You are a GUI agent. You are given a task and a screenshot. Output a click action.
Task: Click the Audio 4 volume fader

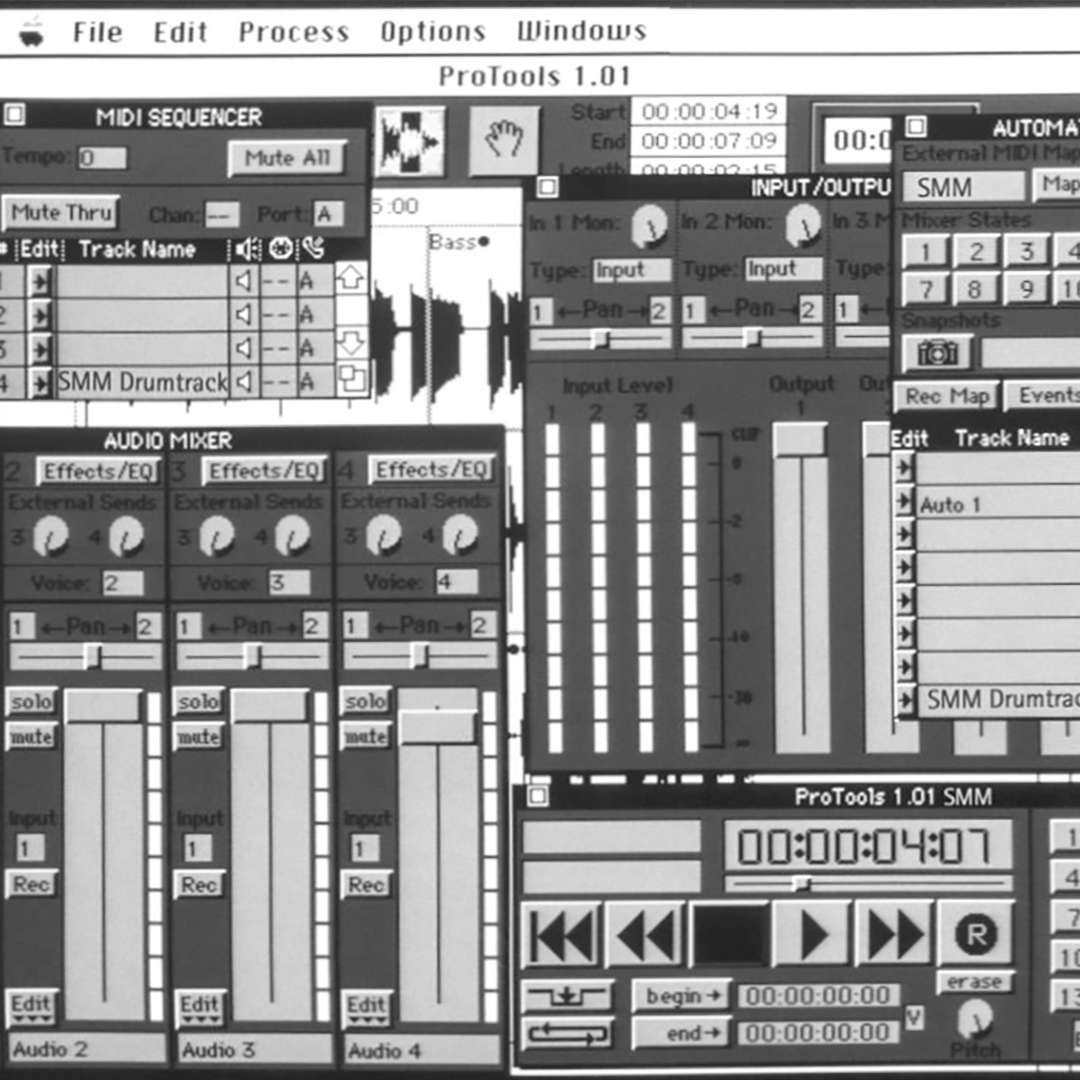pos(437,727)
